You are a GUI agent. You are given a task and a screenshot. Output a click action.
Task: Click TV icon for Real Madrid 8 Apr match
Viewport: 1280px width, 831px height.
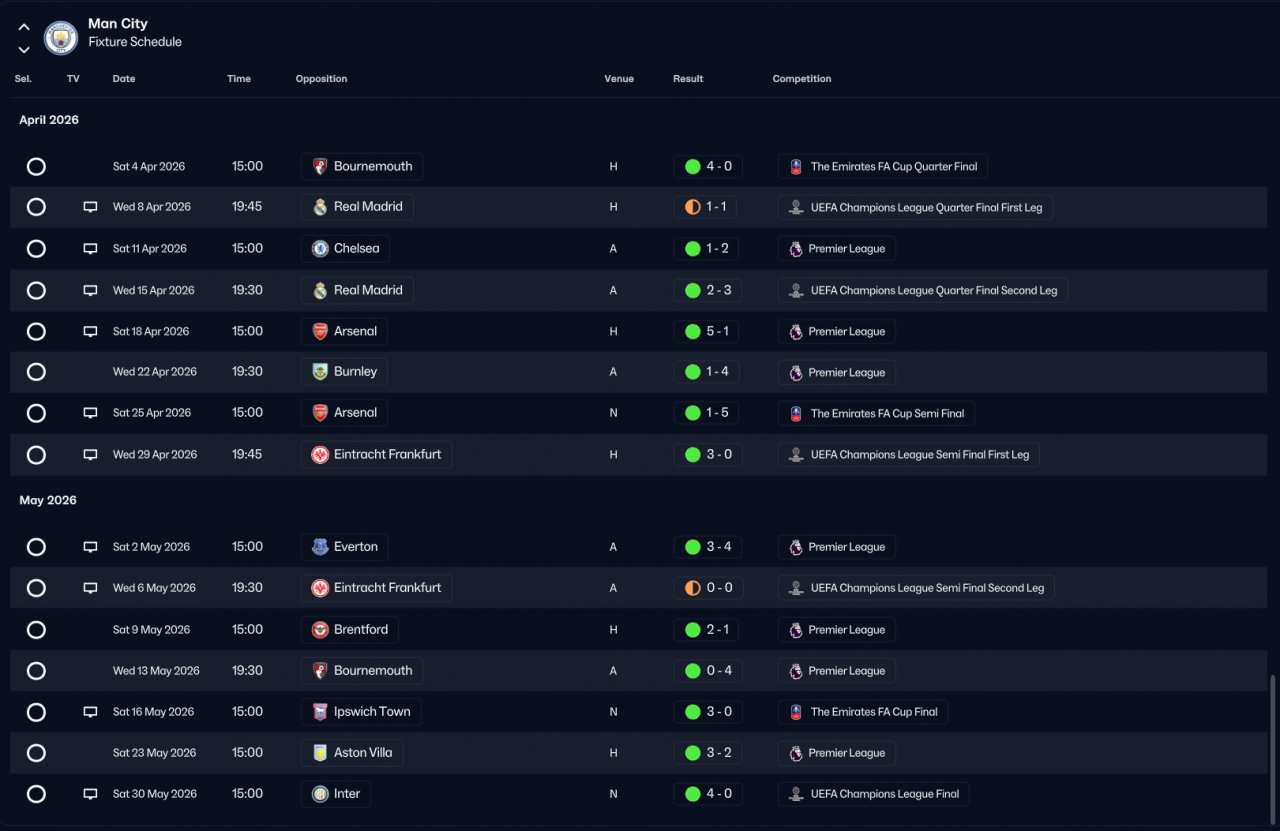tap(90, 207)
